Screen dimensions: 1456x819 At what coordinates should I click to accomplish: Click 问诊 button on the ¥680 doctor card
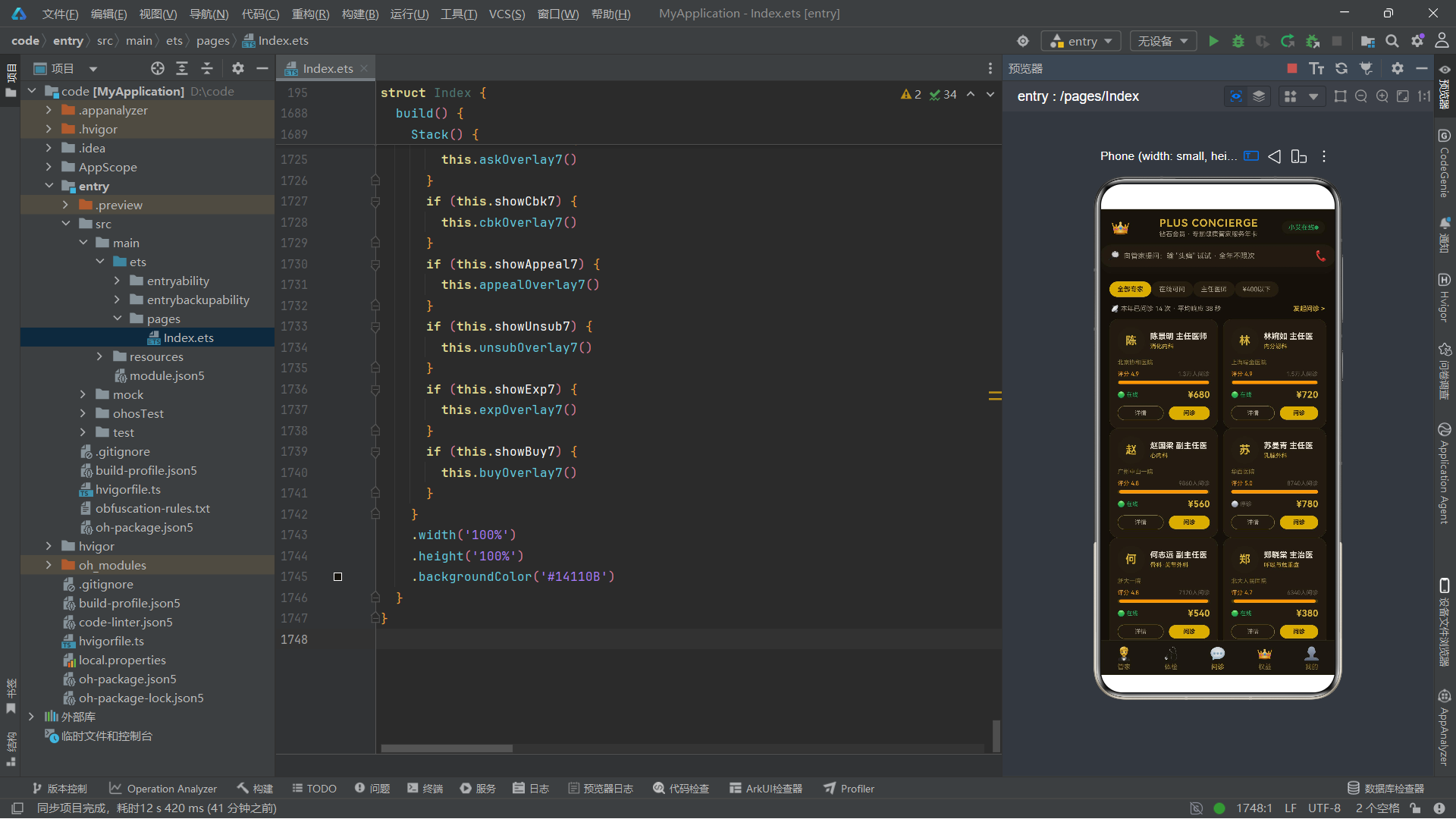[1189, 413]
